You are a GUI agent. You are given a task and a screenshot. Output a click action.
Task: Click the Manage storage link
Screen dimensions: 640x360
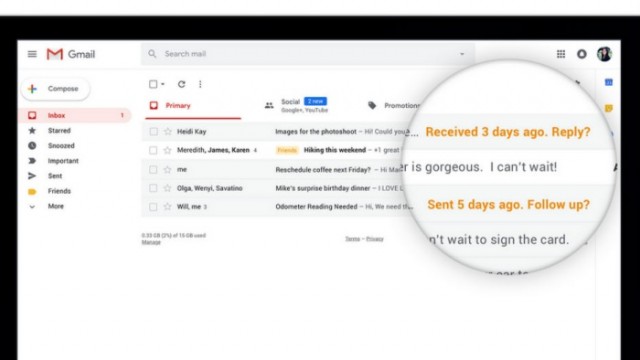[151, 242]
